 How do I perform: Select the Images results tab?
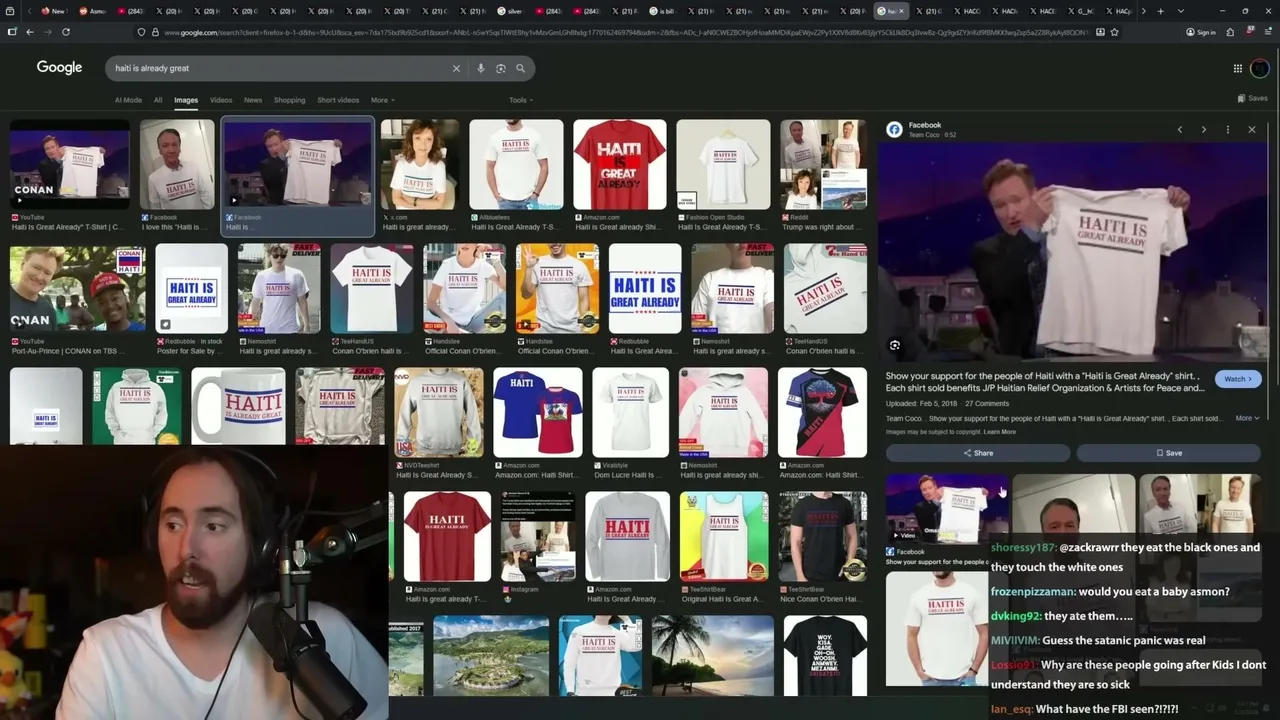coord(186,100)
